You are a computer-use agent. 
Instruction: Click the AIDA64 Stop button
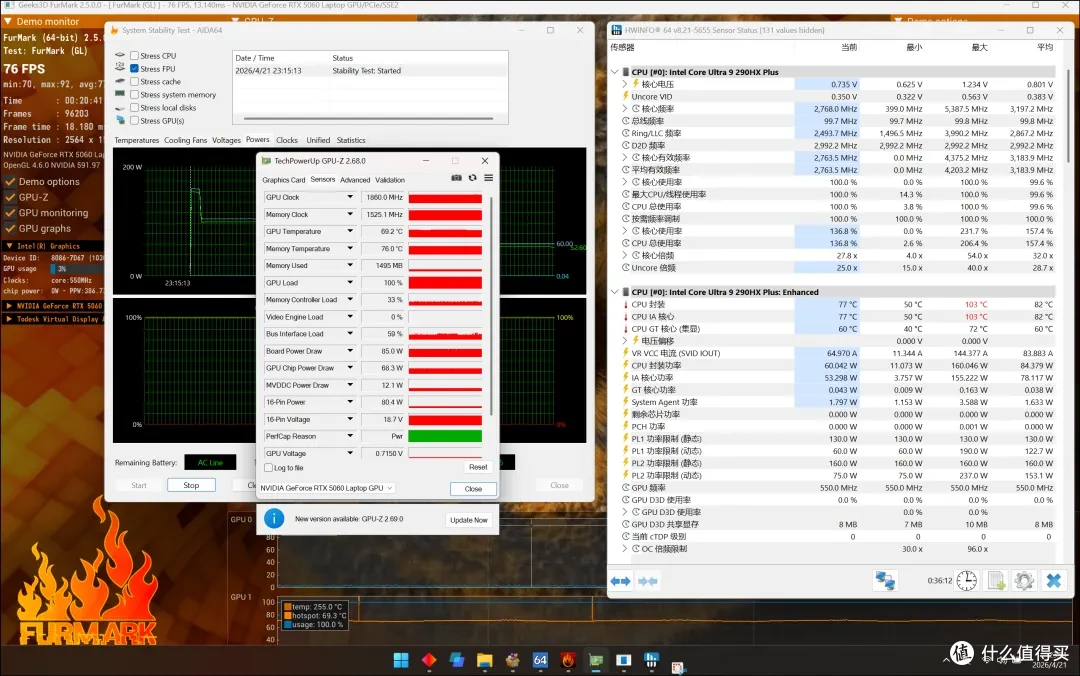click(191, 485)
